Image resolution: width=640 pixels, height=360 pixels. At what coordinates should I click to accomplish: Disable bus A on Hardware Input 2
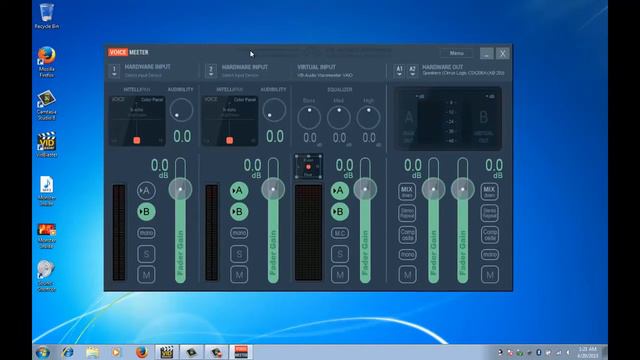(x=239, y=191)
